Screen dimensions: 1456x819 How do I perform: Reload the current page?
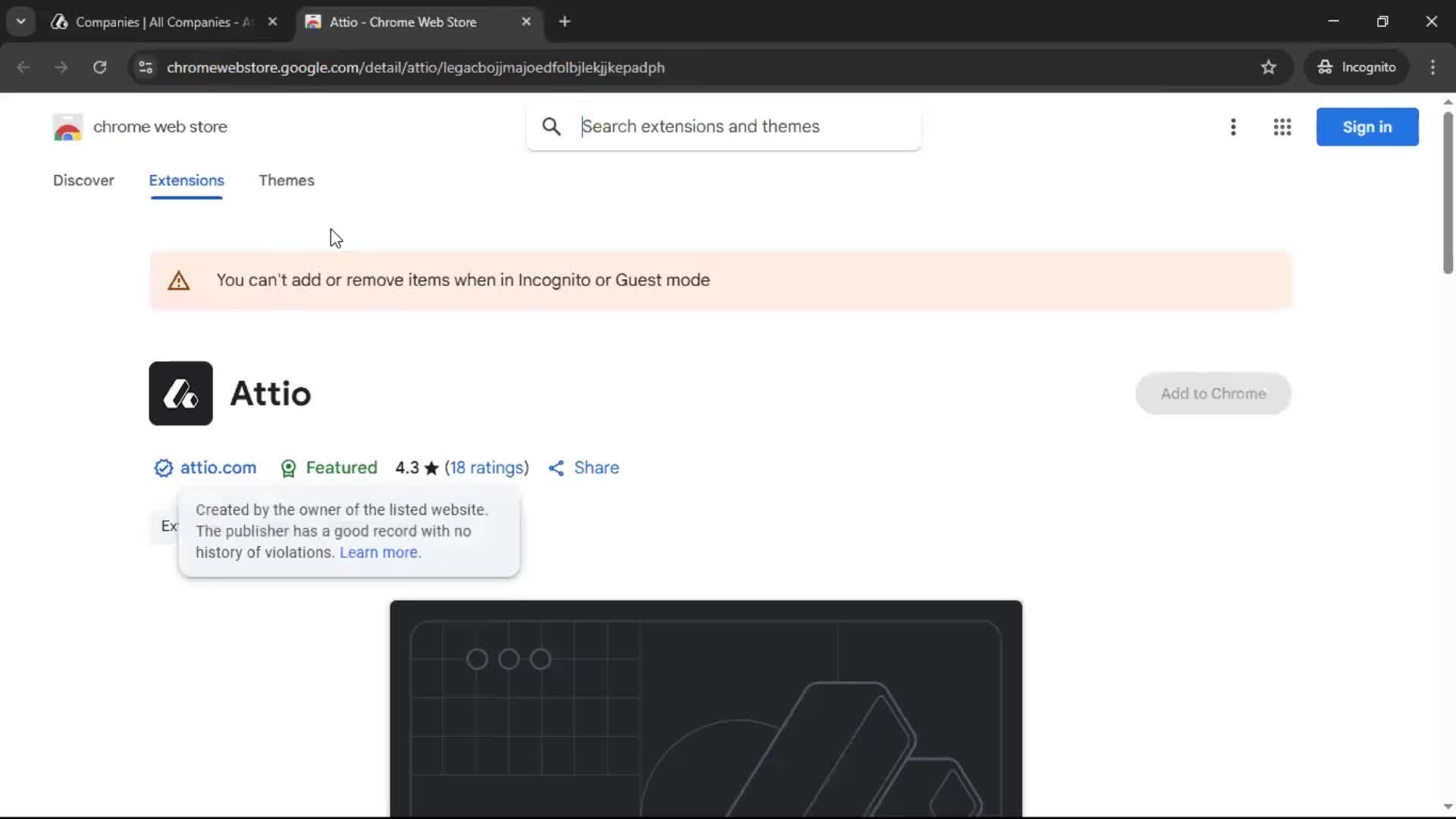pyautogui.click(x=99, y=67)
